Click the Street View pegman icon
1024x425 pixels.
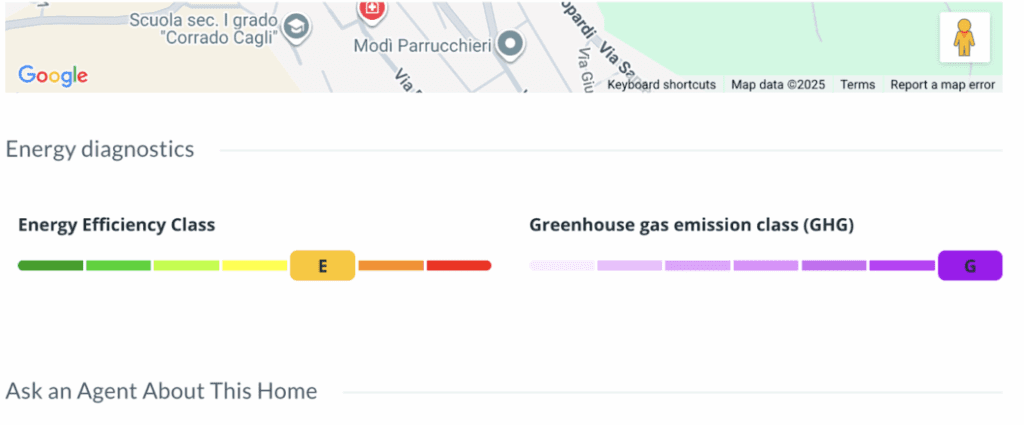[964, 38]
